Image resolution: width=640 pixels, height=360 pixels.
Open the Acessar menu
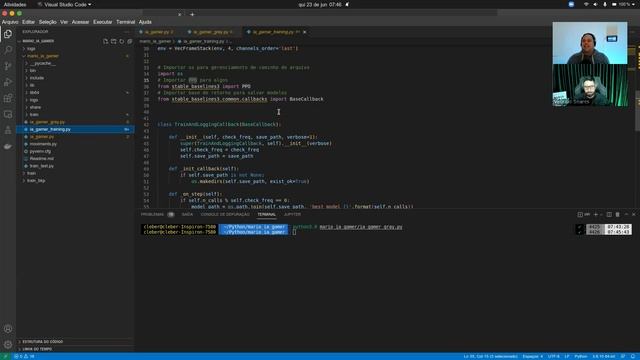(x=80, y=22)
